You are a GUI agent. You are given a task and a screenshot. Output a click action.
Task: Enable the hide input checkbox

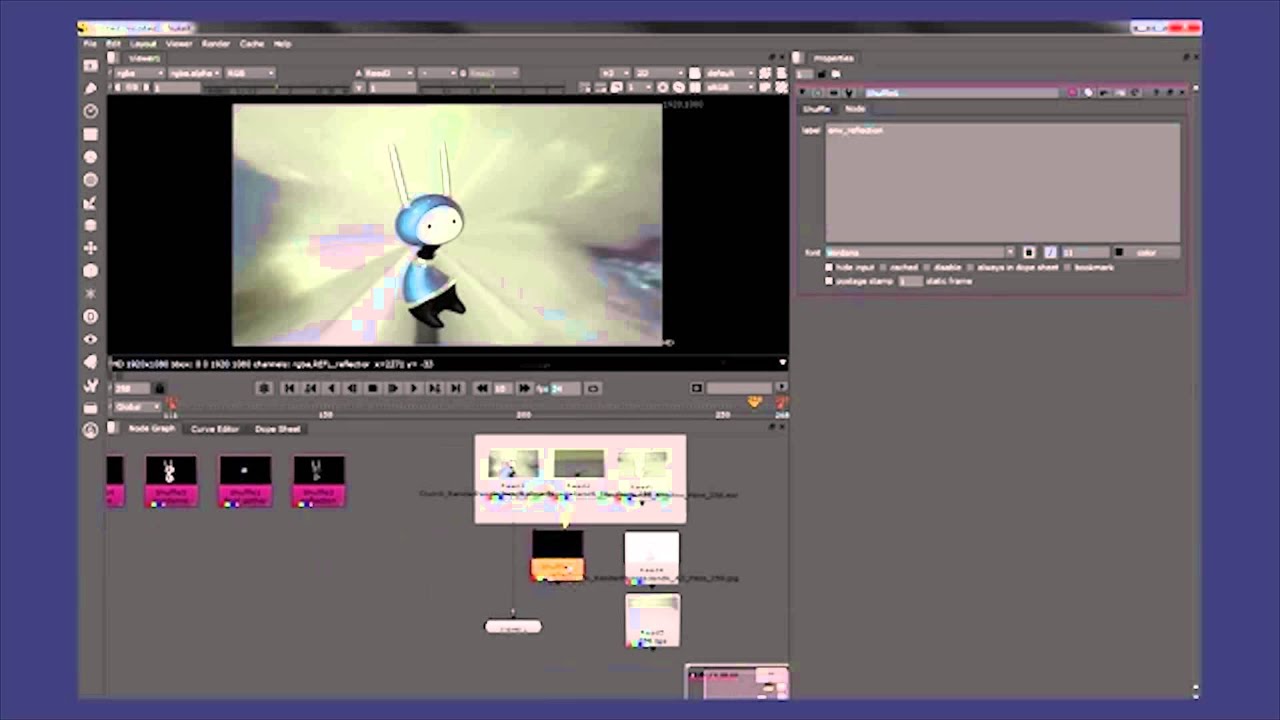[829, 268]
